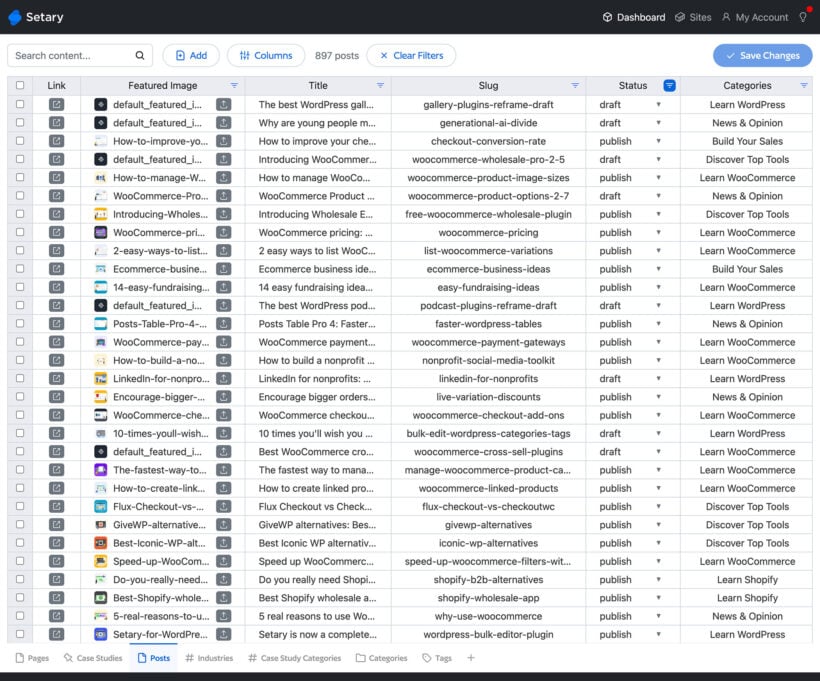The image size is (820, 681).
Task: Open the Columns settings button
Action: [266, 55]
